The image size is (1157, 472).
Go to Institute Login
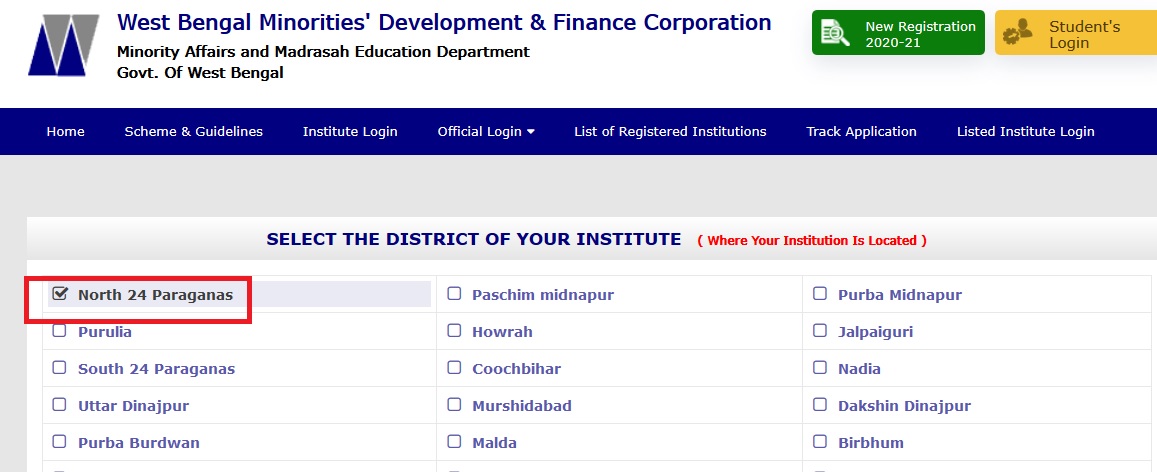click(350, 131)
